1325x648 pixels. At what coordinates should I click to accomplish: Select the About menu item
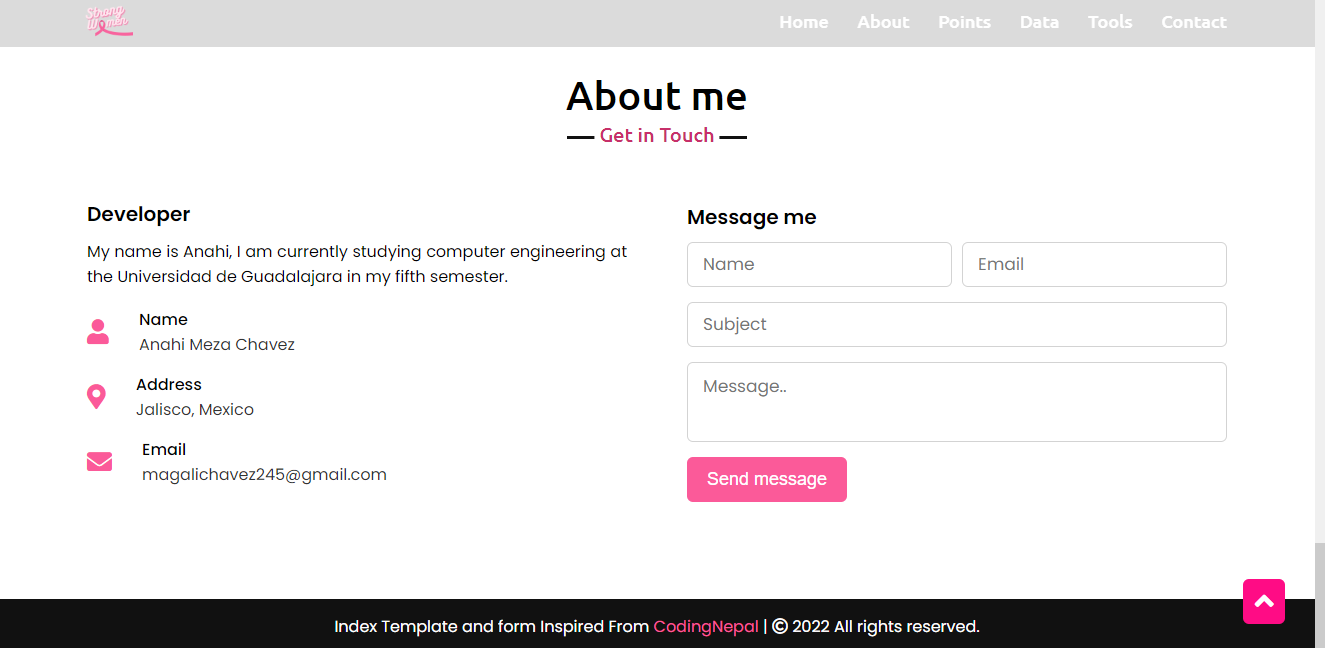(883, 22)
